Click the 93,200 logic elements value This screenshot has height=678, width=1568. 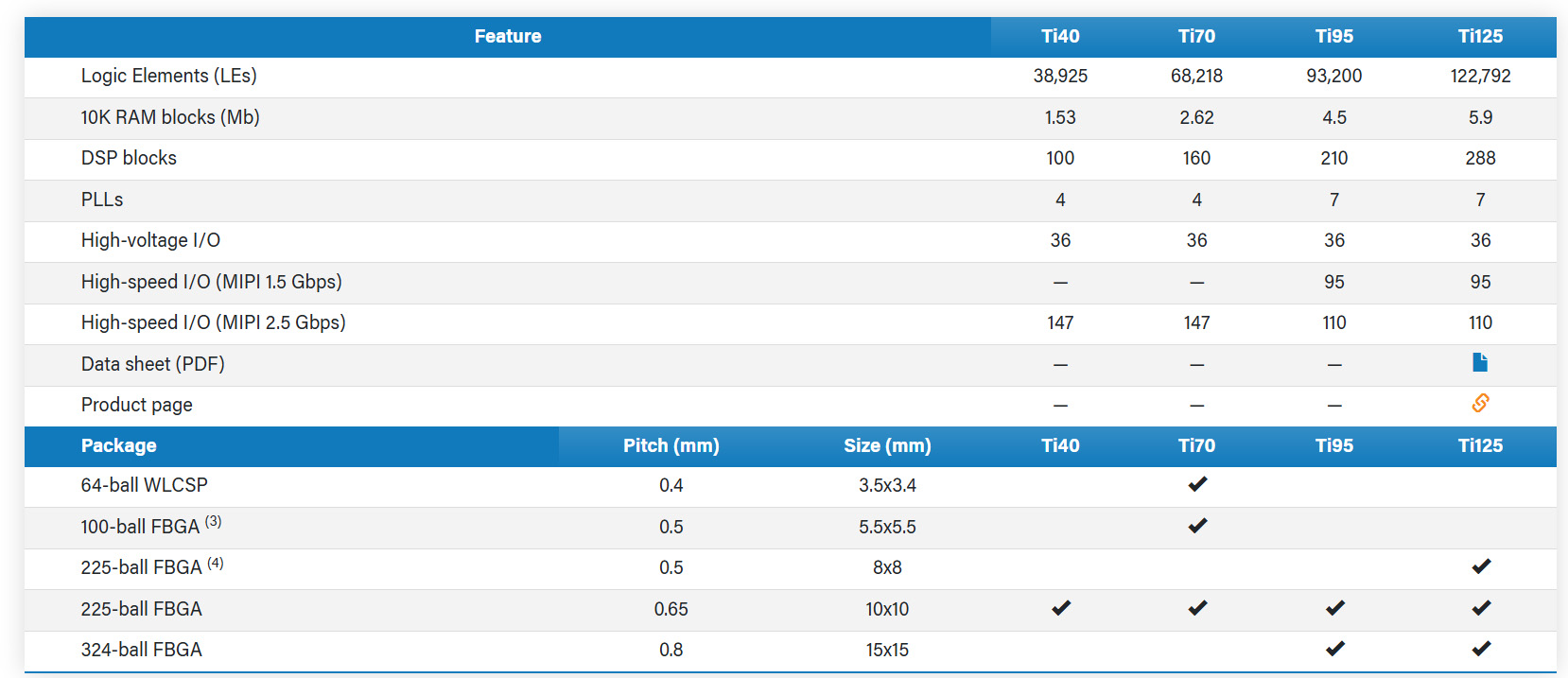pyautogui.click(x=1334, y=76)
